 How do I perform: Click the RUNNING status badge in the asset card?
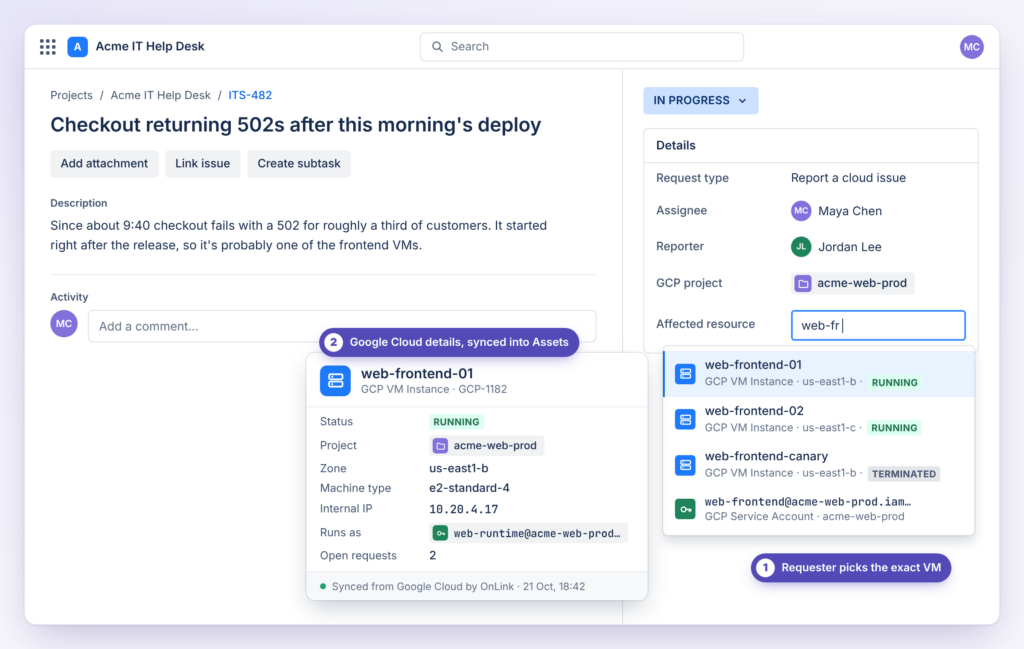point(456,422)
